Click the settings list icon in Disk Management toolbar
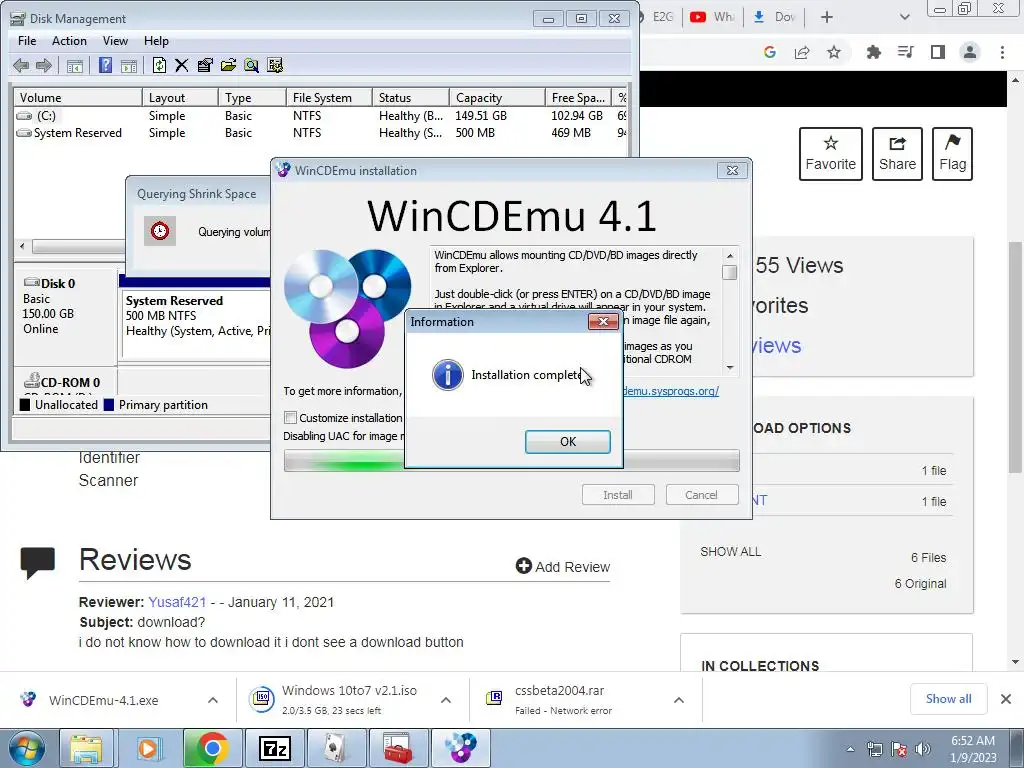The image size is (1024, 768). [275, 65]
